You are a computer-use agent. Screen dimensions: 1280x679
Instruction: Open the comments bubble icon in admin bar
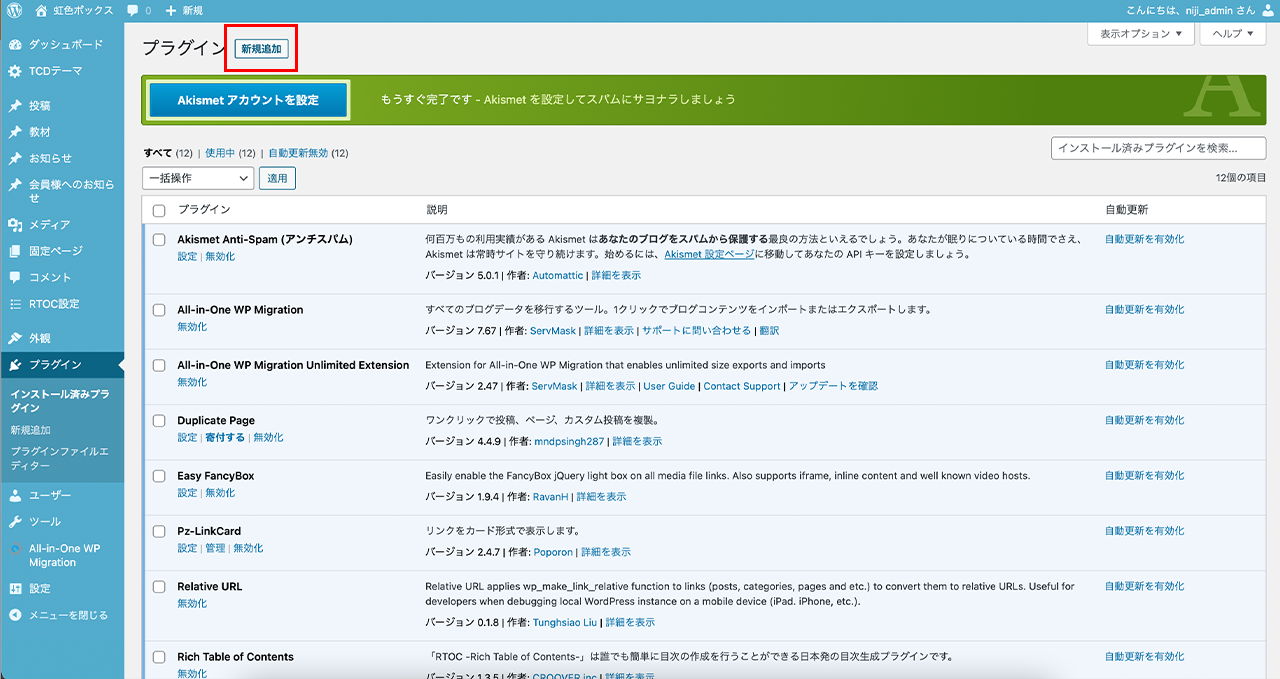click(x=133, y=10)
